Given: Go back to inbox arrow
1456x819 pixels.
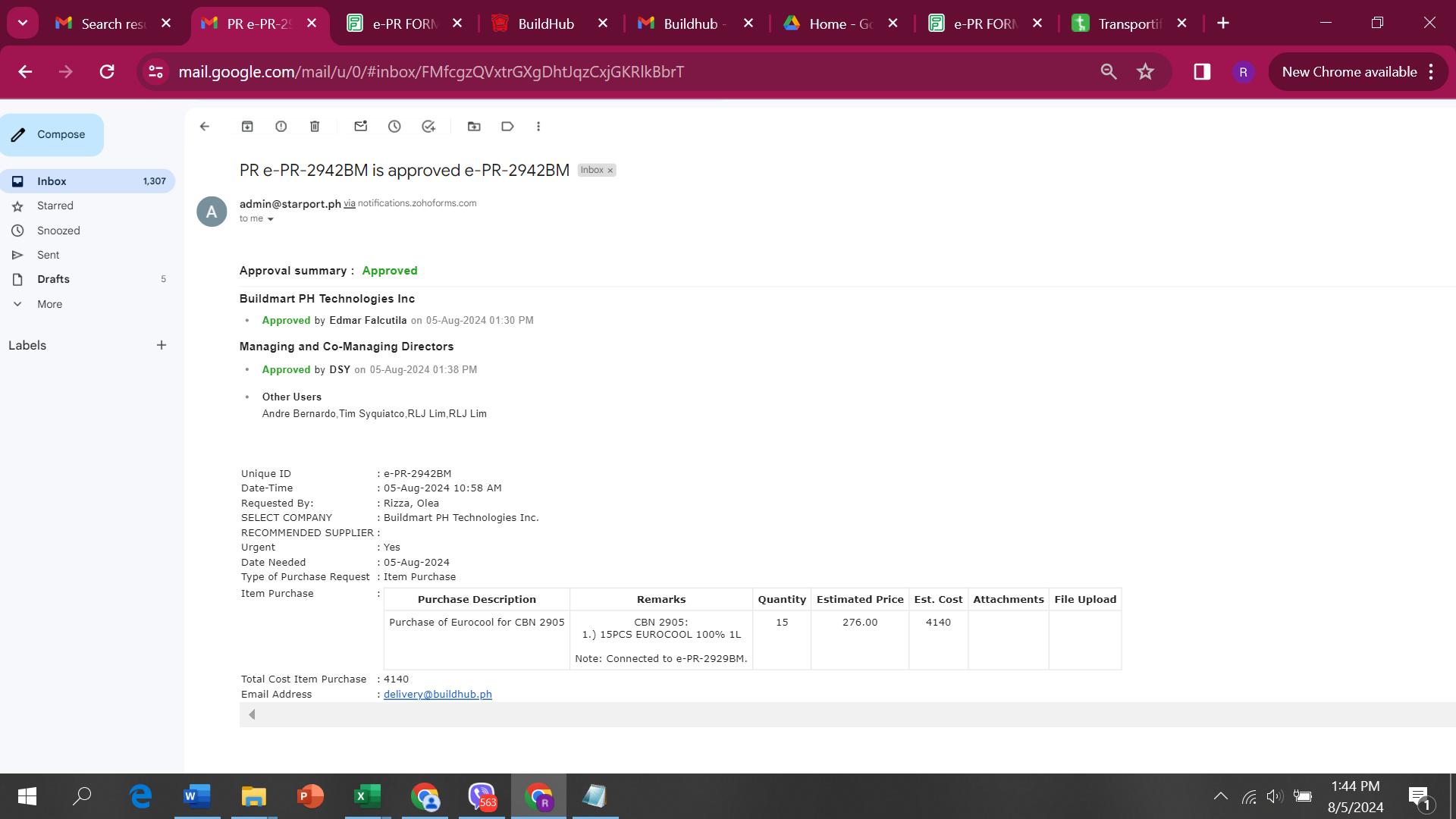Looking at the screenshot, I should [205, 127].
